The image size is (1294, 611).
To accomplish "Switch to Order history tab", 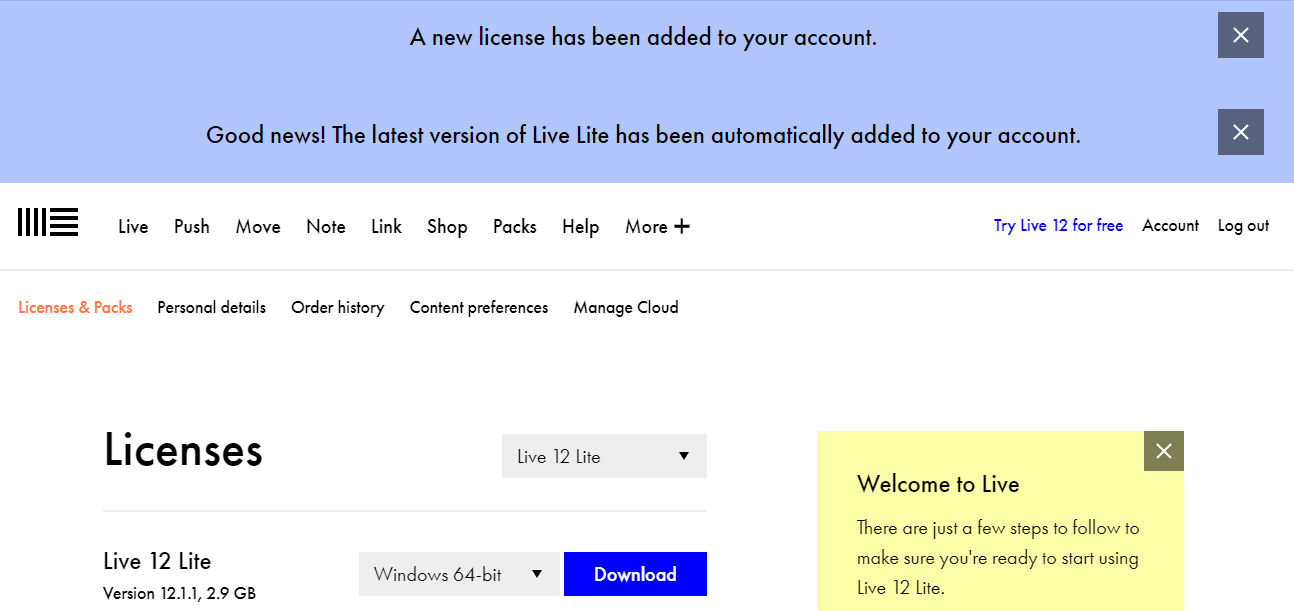I will (337, 307).
